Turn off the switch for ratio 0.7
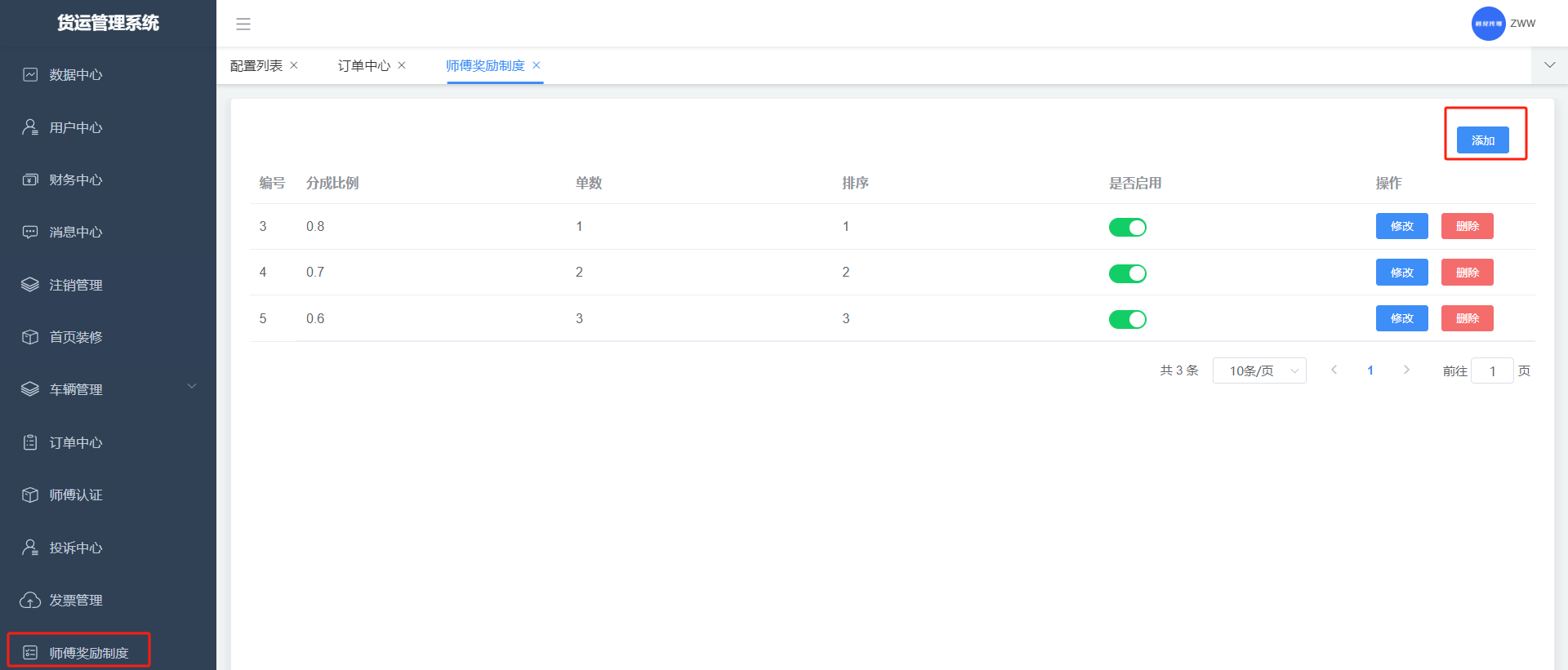The width and height of the screenshot is (1568, 670). (x=1127, y=273)
